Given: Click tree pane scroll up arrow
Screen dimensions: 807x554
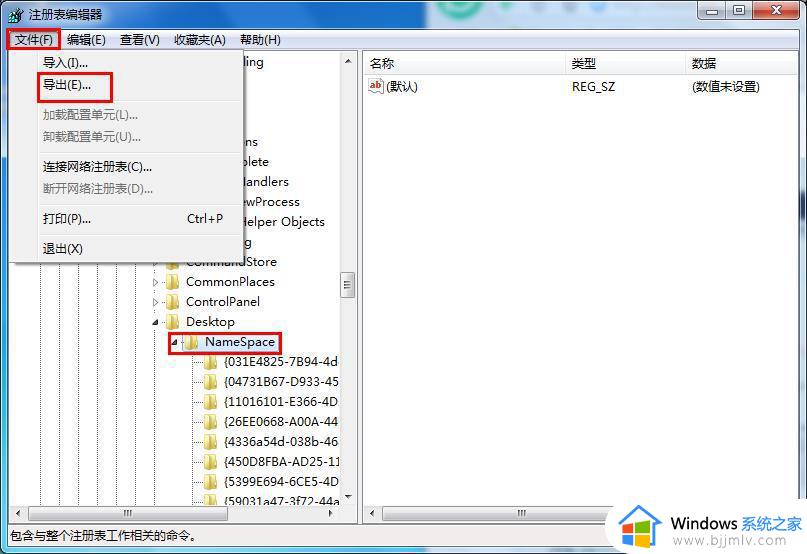Looking at the screenshot, I should tap(348, 61).
